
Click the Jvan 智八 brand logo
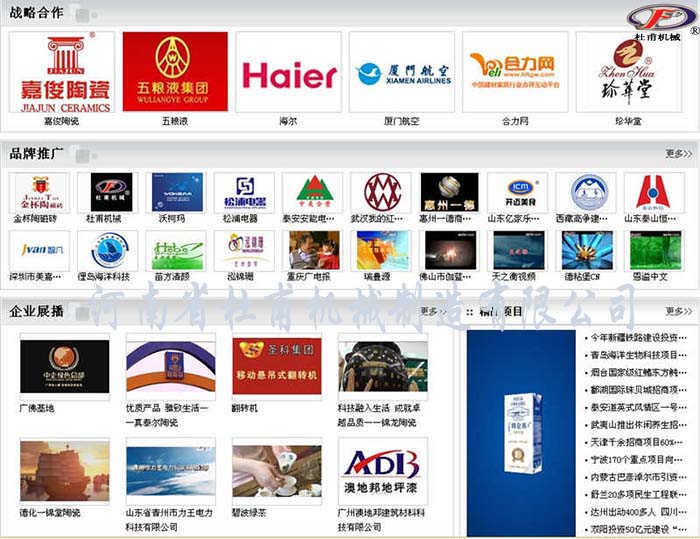click(x=39, y=250)
